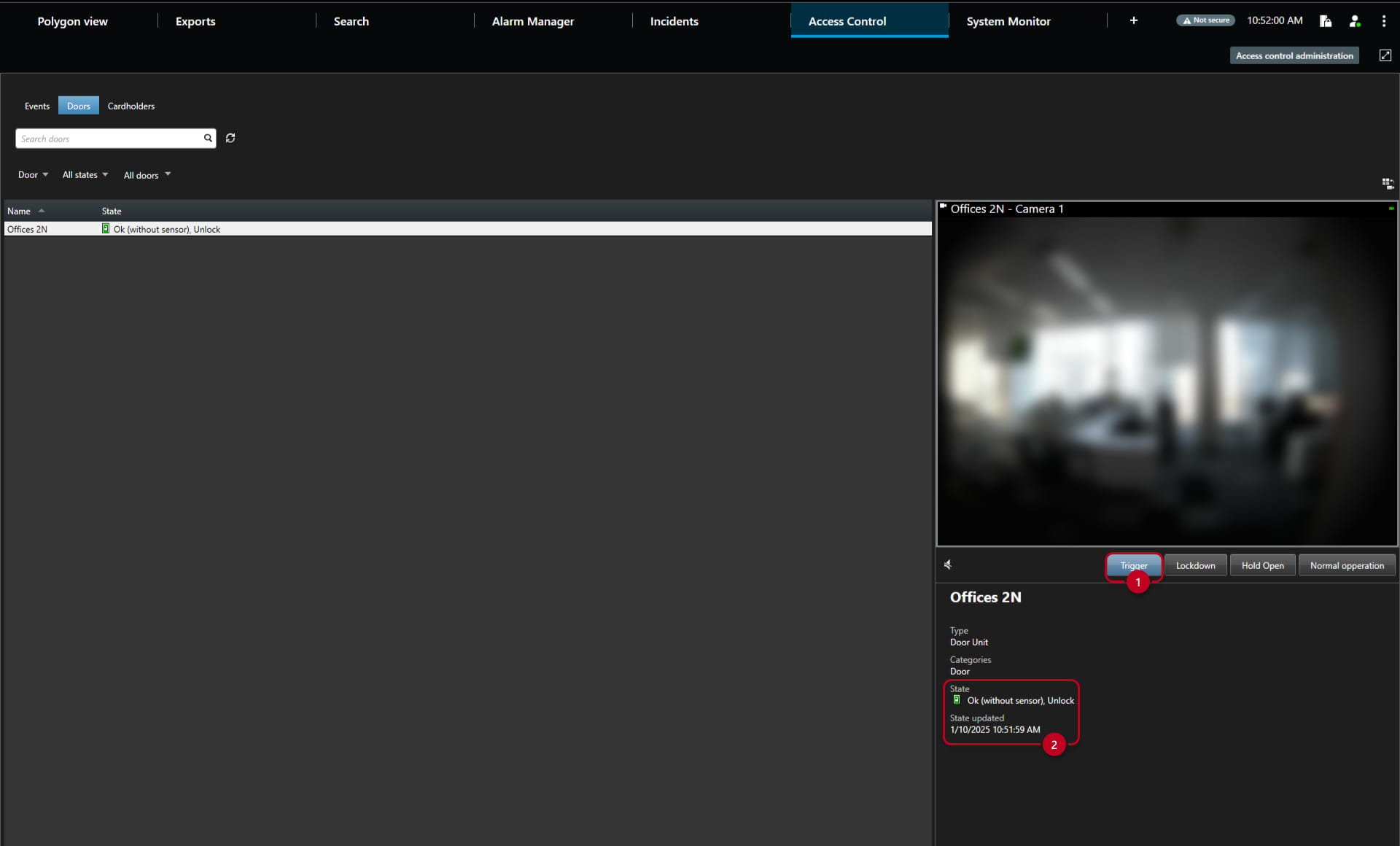Screen dimensions: 1400x846
Task: Open the All doors filter dropdown
Action: (x=147, y=175)
